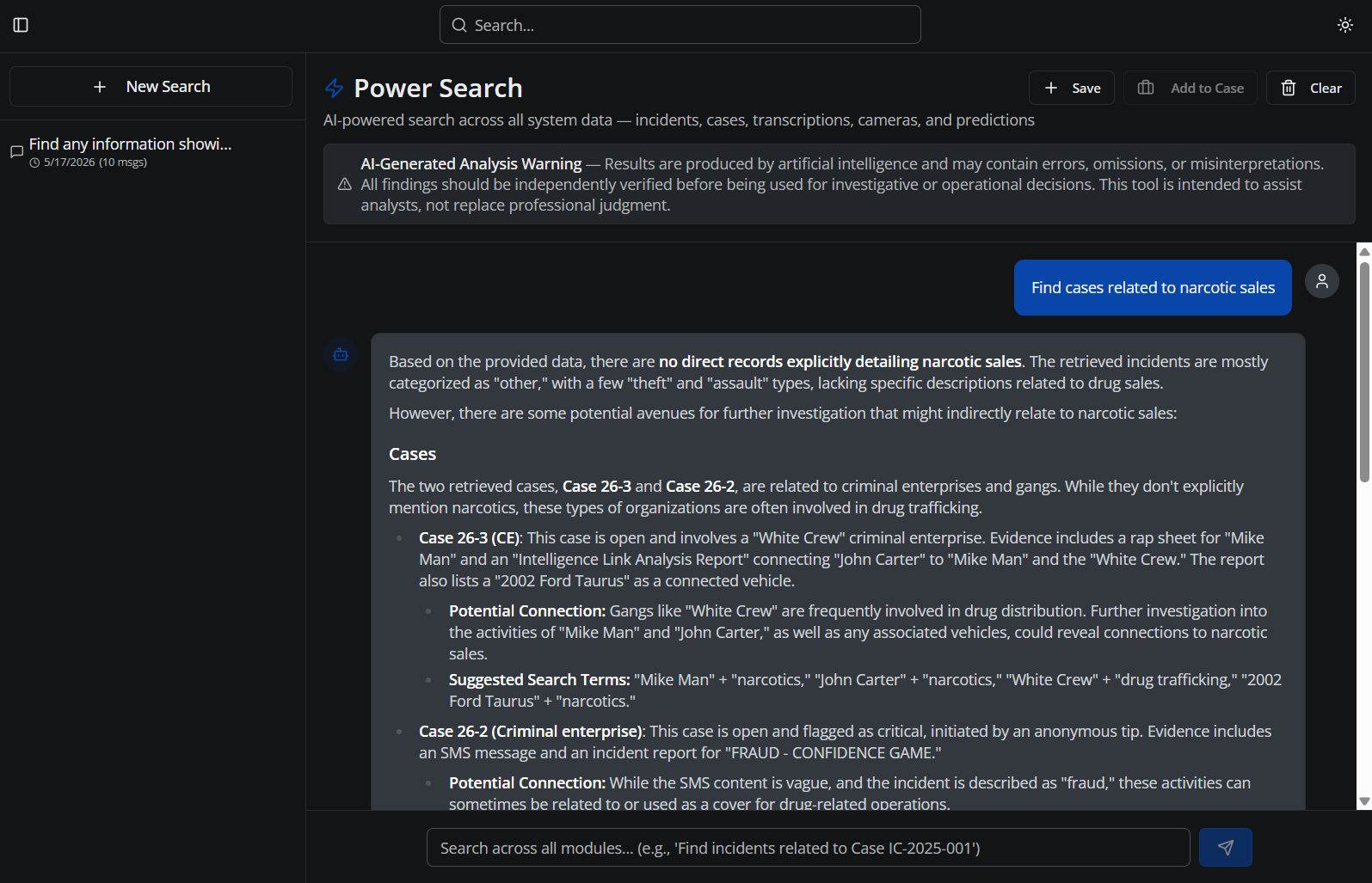
Task: Click the magnifier icon in search bar
Action: point(459,25)
